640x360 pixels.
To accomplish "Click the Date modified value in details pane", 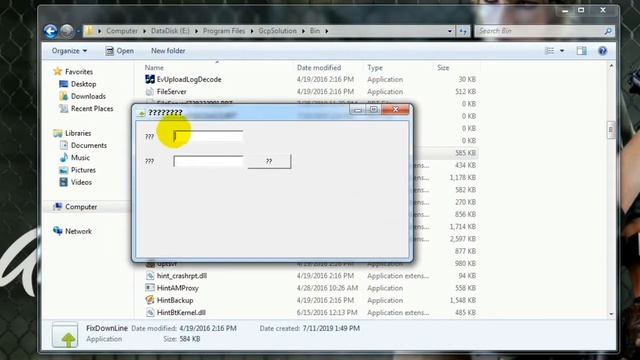I will 208,329.
